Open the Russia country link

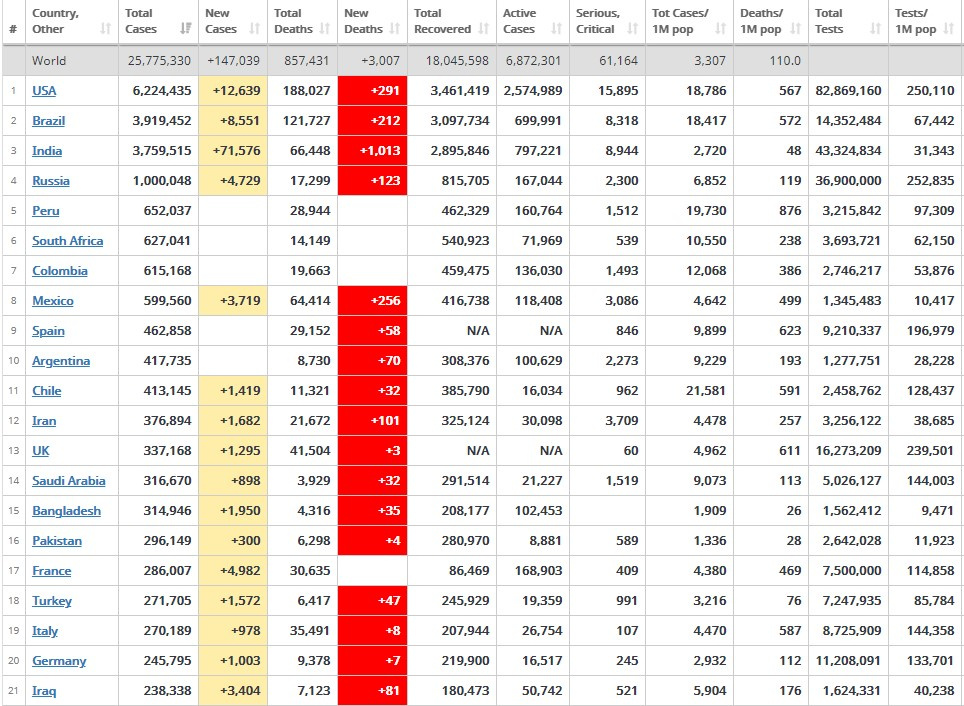coord(50,181)
